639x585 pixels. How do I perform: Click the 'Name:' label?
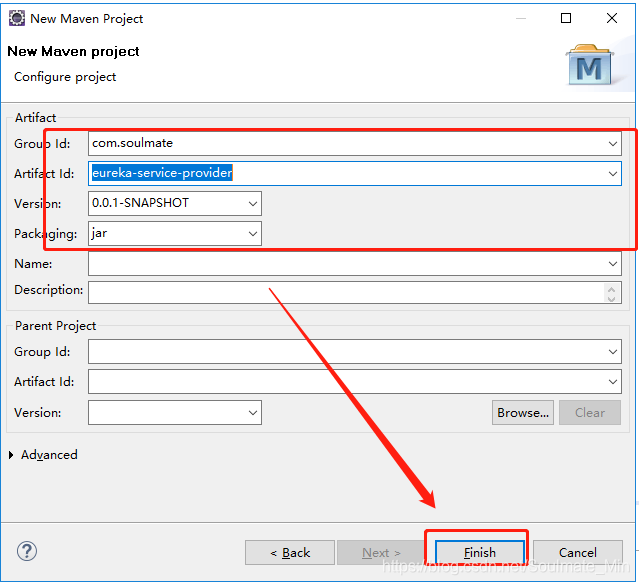pos(33,264)
